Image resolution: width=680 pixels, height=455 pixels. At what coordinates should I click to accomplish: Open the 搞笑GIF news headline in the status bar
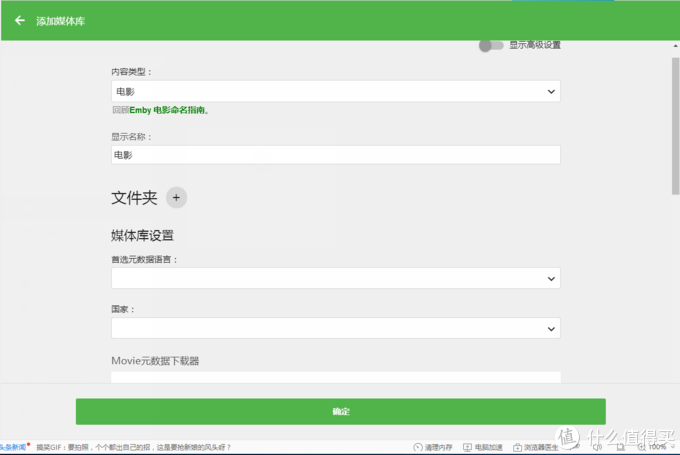pos(134,447)
